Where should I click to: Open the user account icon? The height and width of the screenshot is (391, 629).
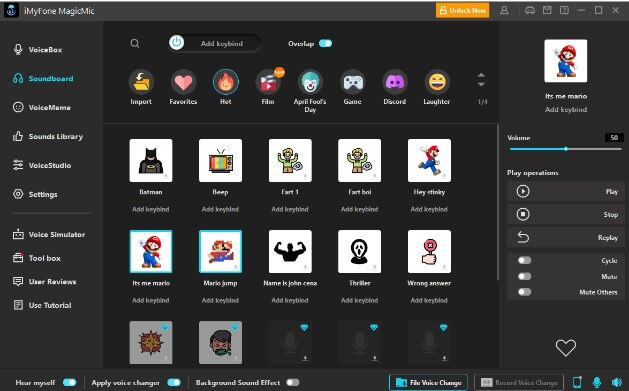pos(504,10)
